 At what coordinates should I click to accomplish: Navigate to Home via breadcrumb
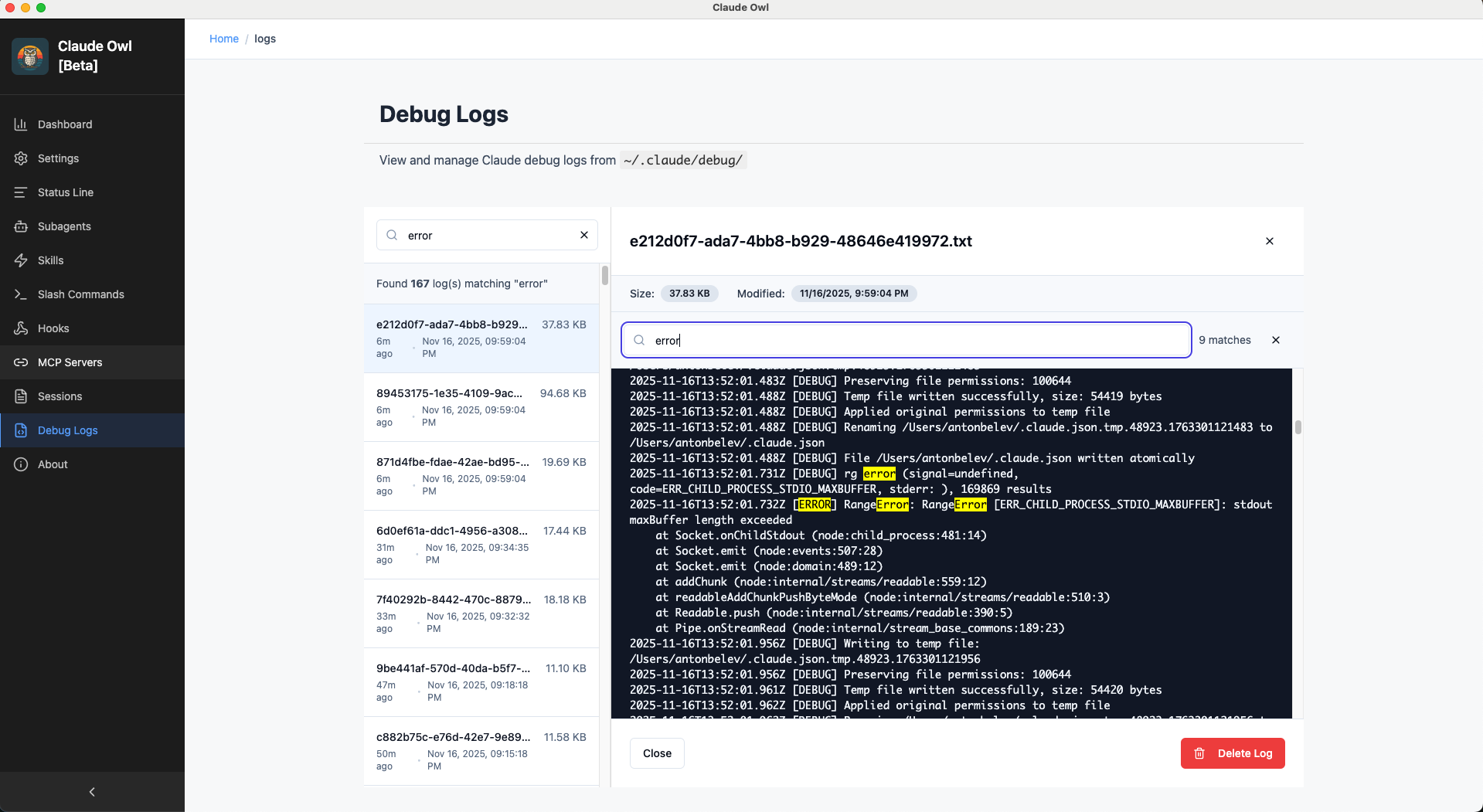(224, 39)
